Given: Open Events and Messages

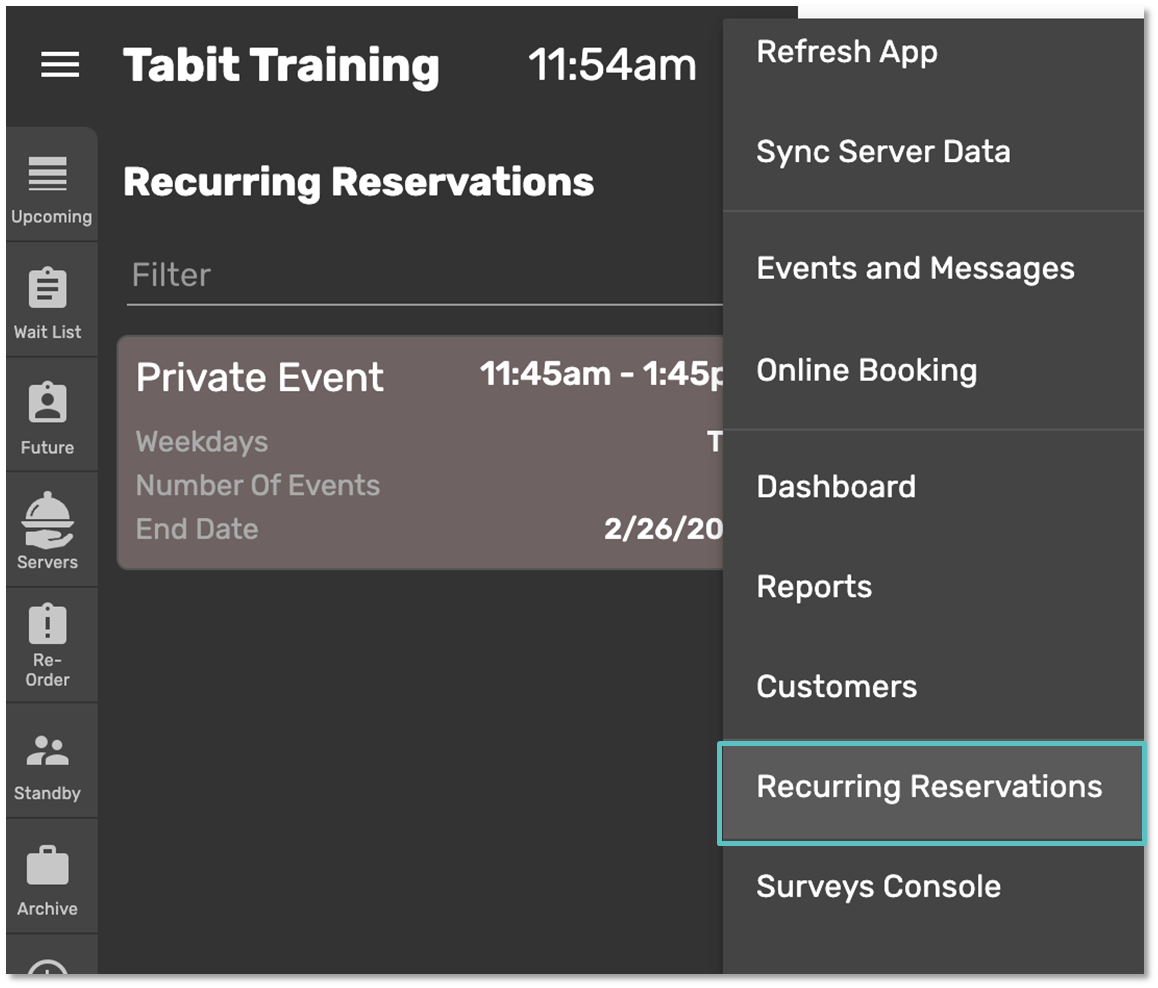Looking at the screenshot, I should click(916, 268).
